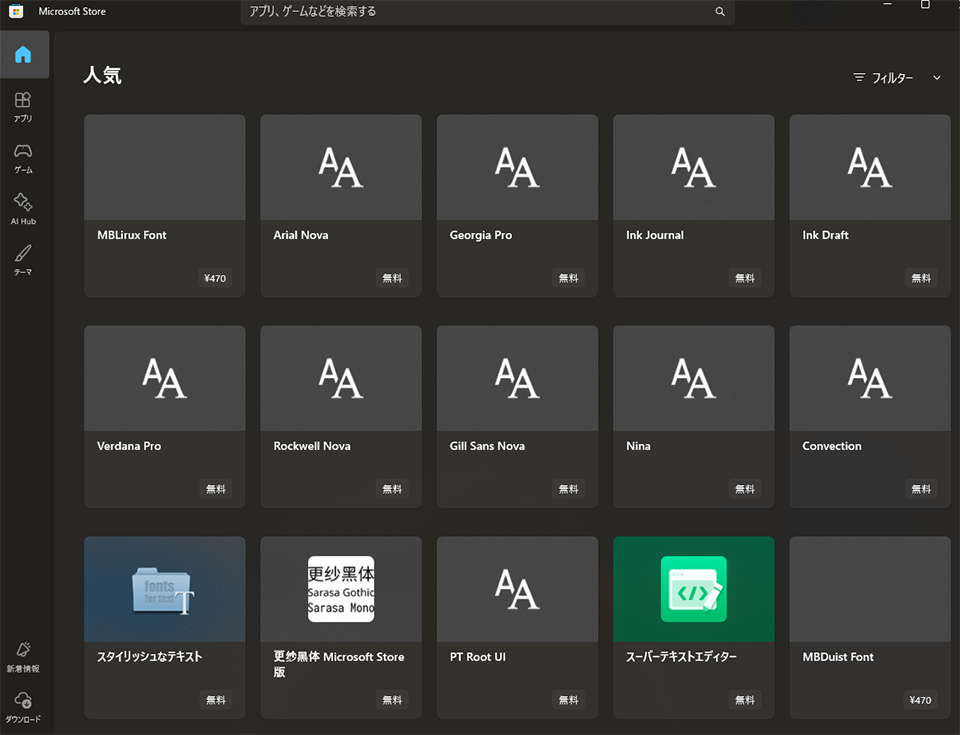
Task: Click the 無料 badge on Gill Sans Nova
Action: [568, 489]
